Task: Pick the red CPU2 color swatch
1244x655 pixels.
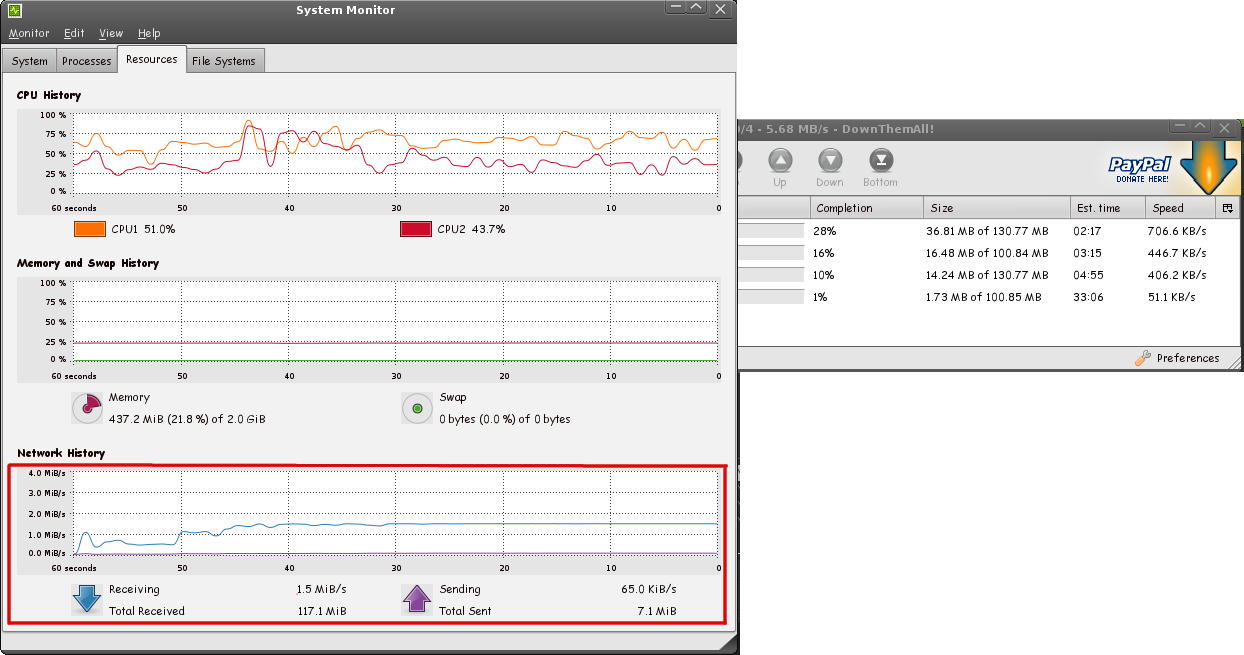Action: coord(416,229)
